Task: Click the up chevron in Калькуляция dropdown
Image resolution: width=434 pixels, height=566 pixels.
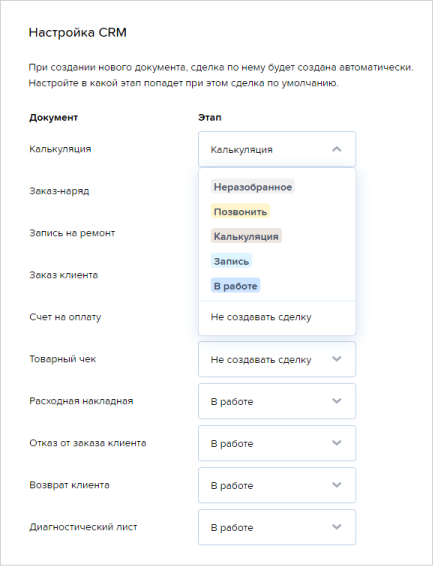Action: click(x=337, y=149)
